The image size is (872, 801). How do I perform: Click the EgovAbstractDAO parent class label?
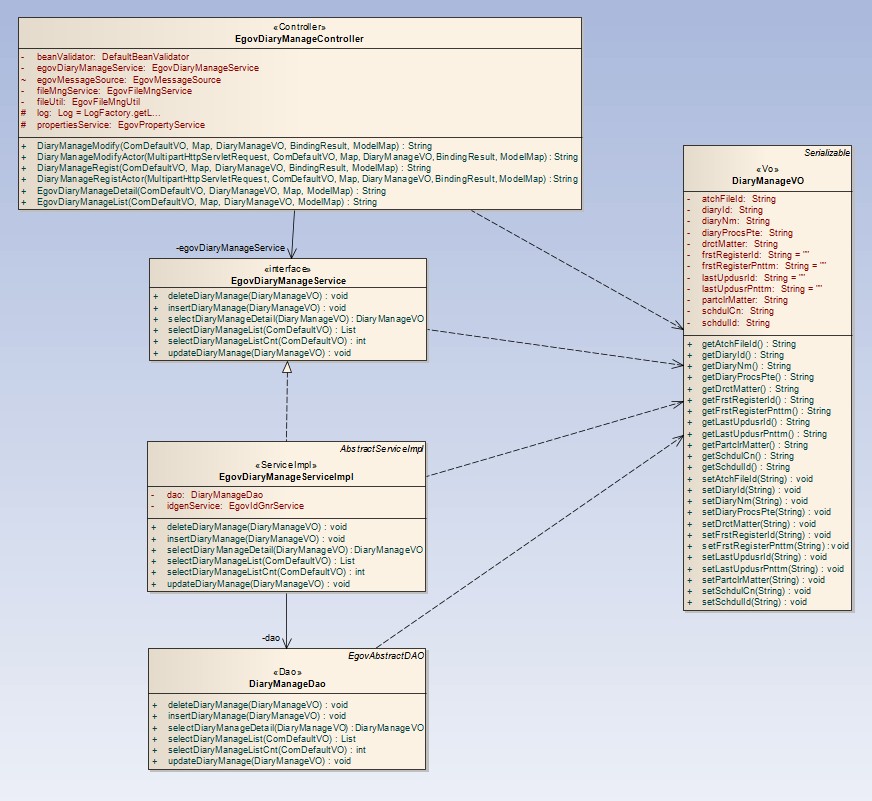click(387, 656)
